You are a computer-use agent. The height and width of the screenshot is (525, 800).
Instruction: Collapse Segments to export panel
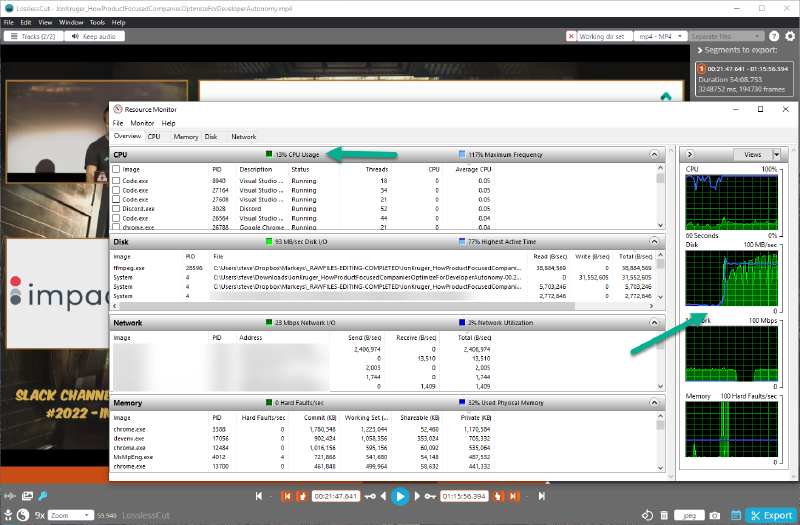point(700,50)
